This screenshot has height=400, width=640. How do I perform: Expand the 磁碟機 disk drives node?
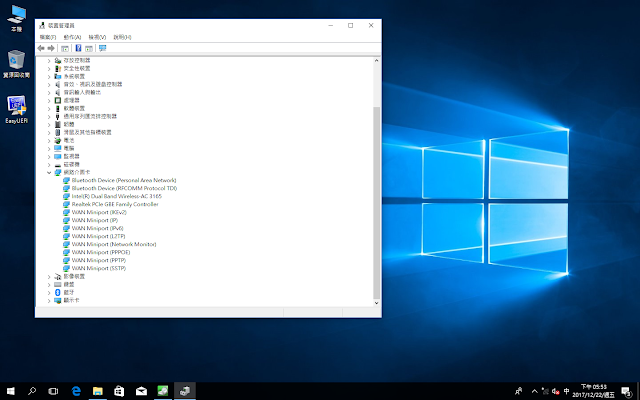coord(49,164)
